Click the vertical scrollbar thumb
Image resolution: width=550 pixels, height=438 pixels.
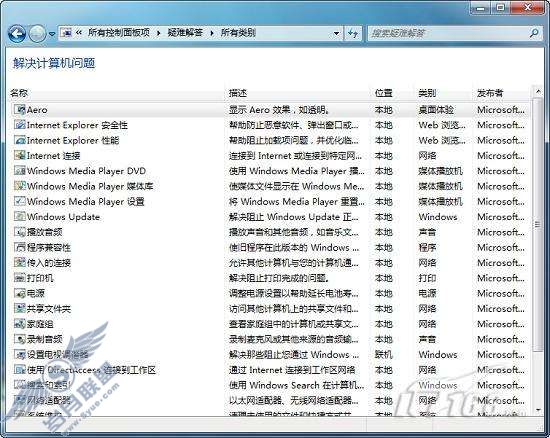tap(538, 224)
